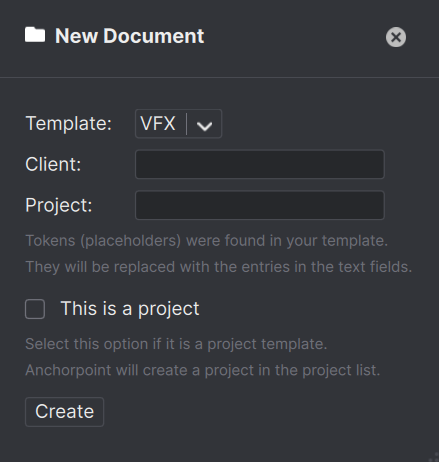Click the New Document title text

[129, 36]
